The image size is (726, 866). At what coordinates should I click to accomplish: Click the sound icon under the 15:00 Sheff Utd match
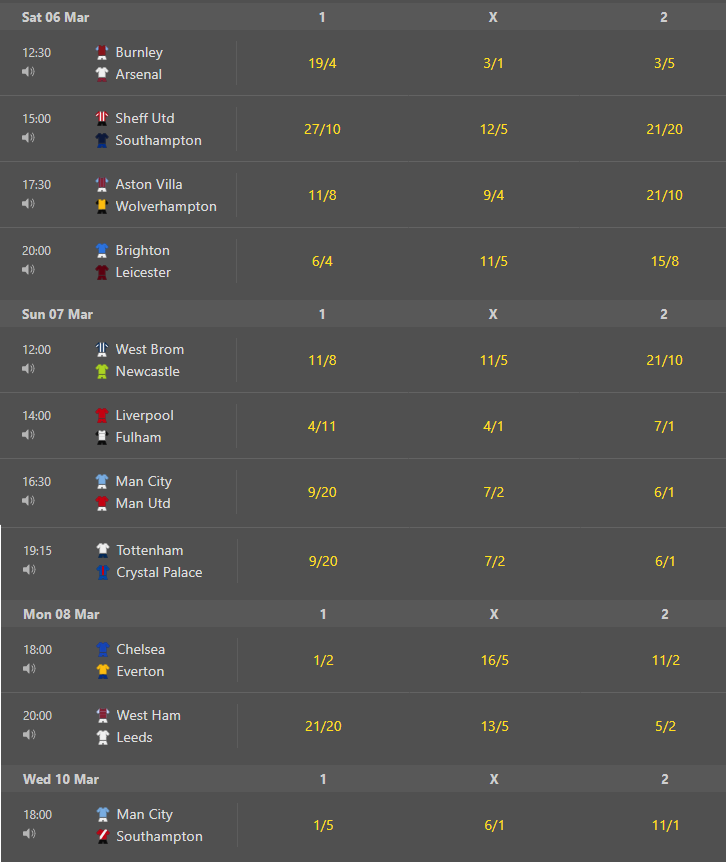click(x=28, y=138)
